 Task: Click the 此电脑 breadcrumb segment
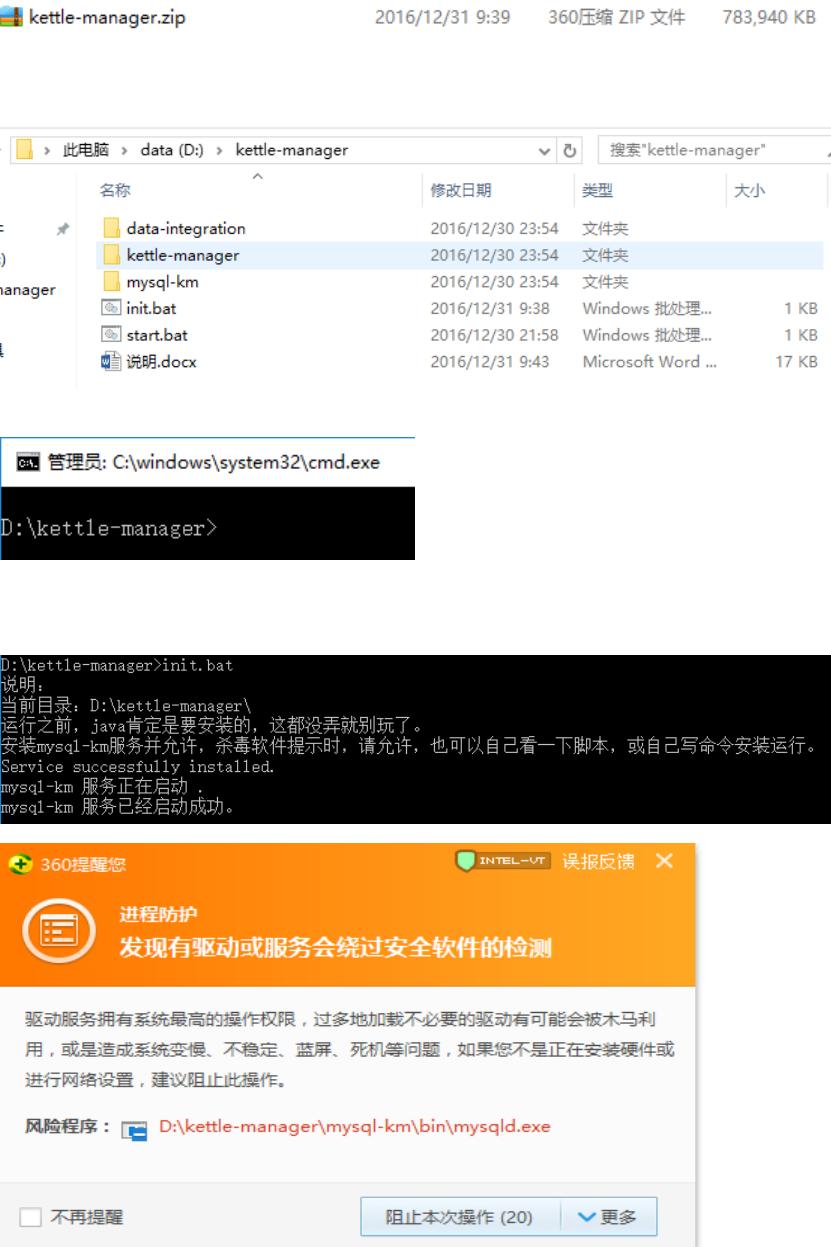point(88,151)
